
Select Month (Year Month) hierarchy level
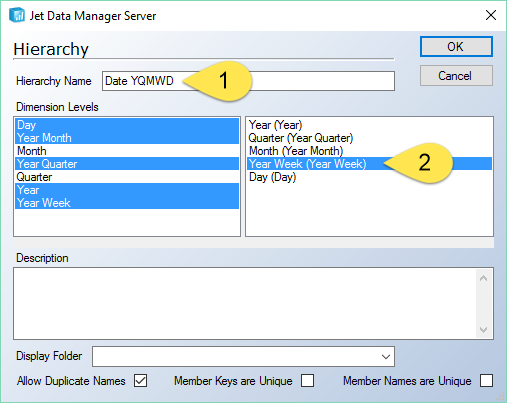(296, 151)
